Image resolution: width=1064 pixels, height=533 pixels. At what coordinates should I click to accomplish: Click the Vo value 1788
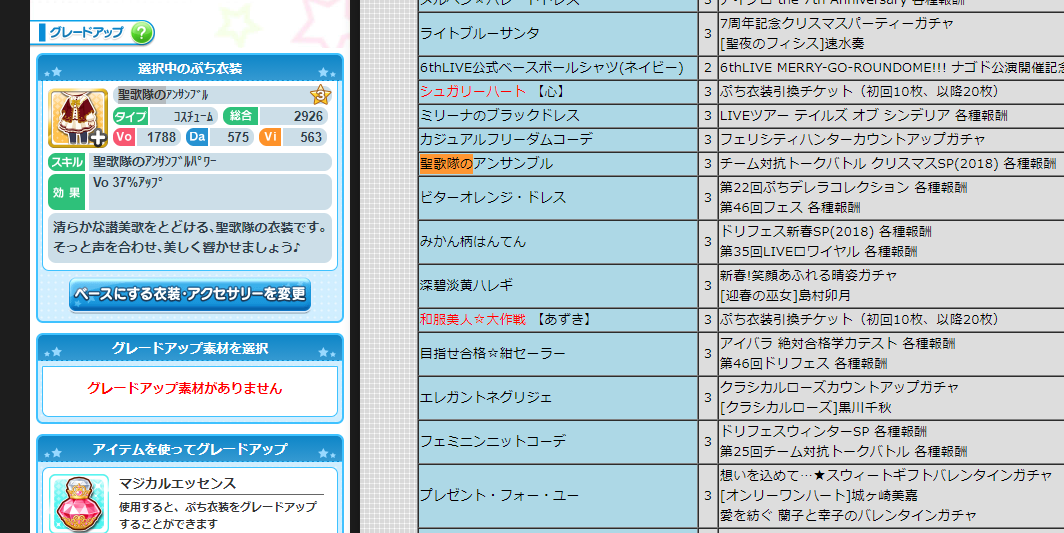coord(162,137)
